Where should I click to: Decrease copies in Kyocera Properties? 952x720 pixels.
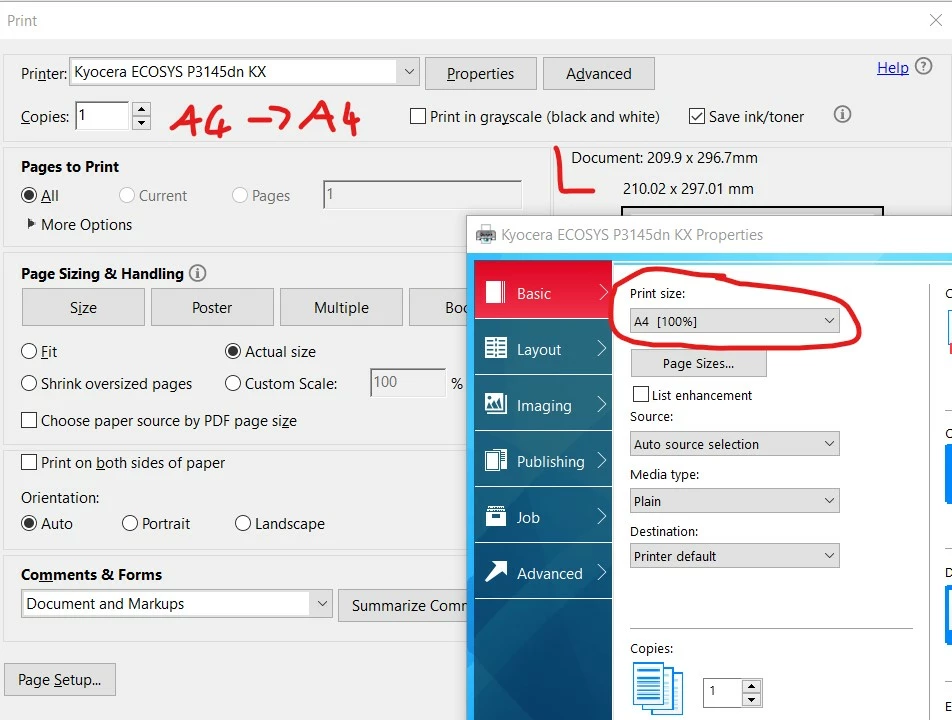[x=752, y=700]
